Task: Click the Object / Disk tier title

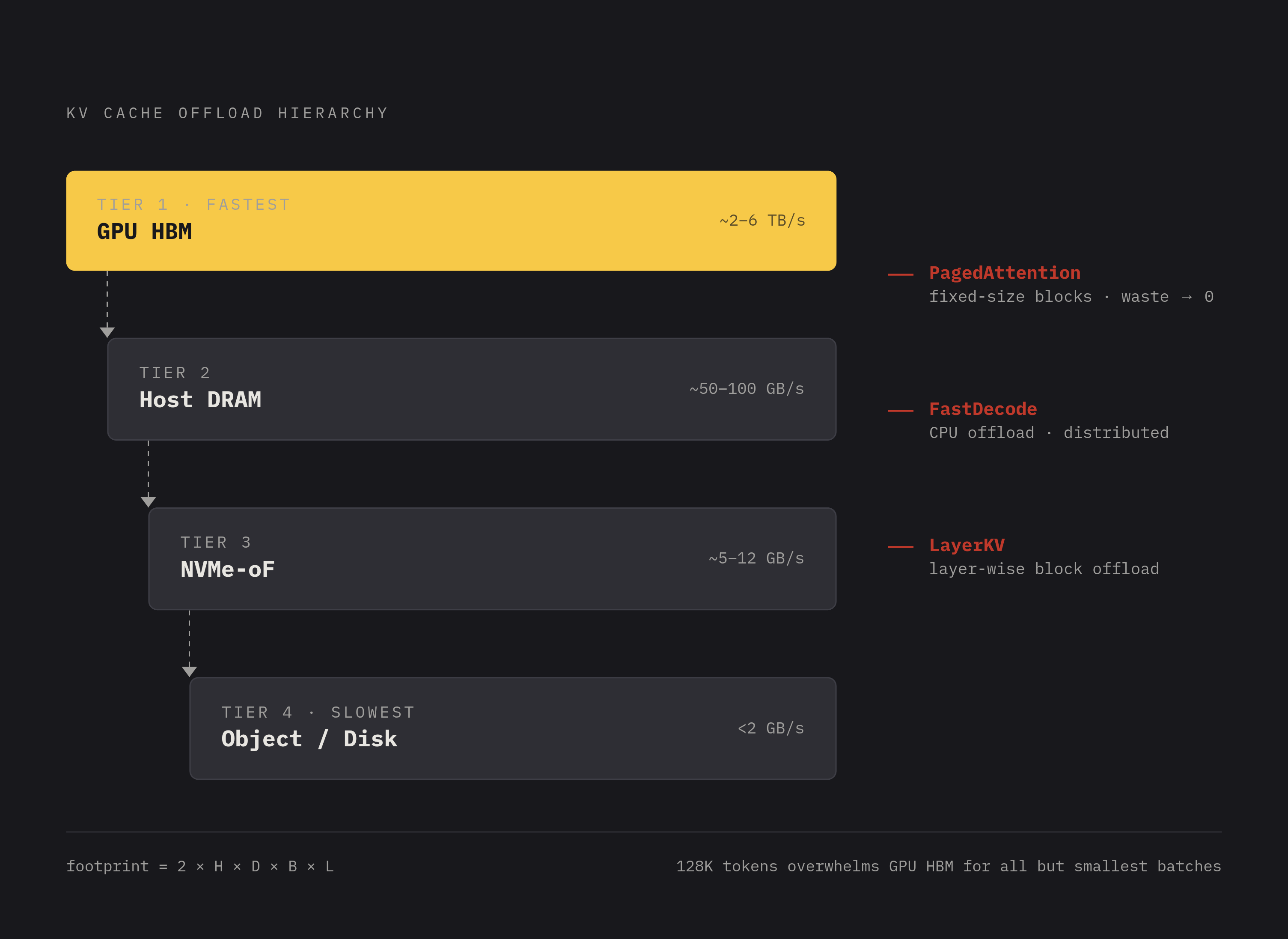Action: click(x=309, y=739)
